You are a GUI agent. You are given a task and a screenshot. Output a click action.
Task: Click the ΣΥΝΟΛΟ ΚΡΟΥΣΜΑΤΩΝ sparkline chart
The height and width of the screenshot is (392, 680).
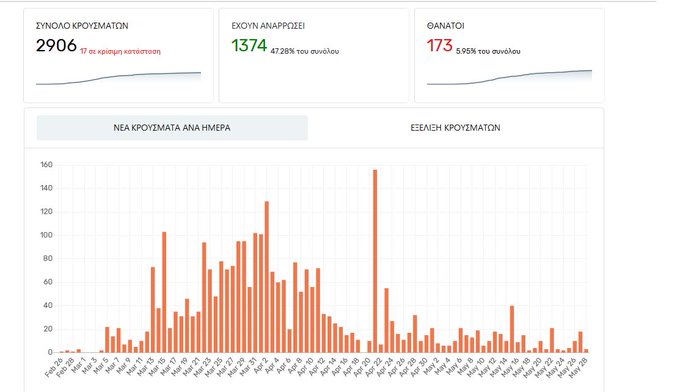[118, 78]
